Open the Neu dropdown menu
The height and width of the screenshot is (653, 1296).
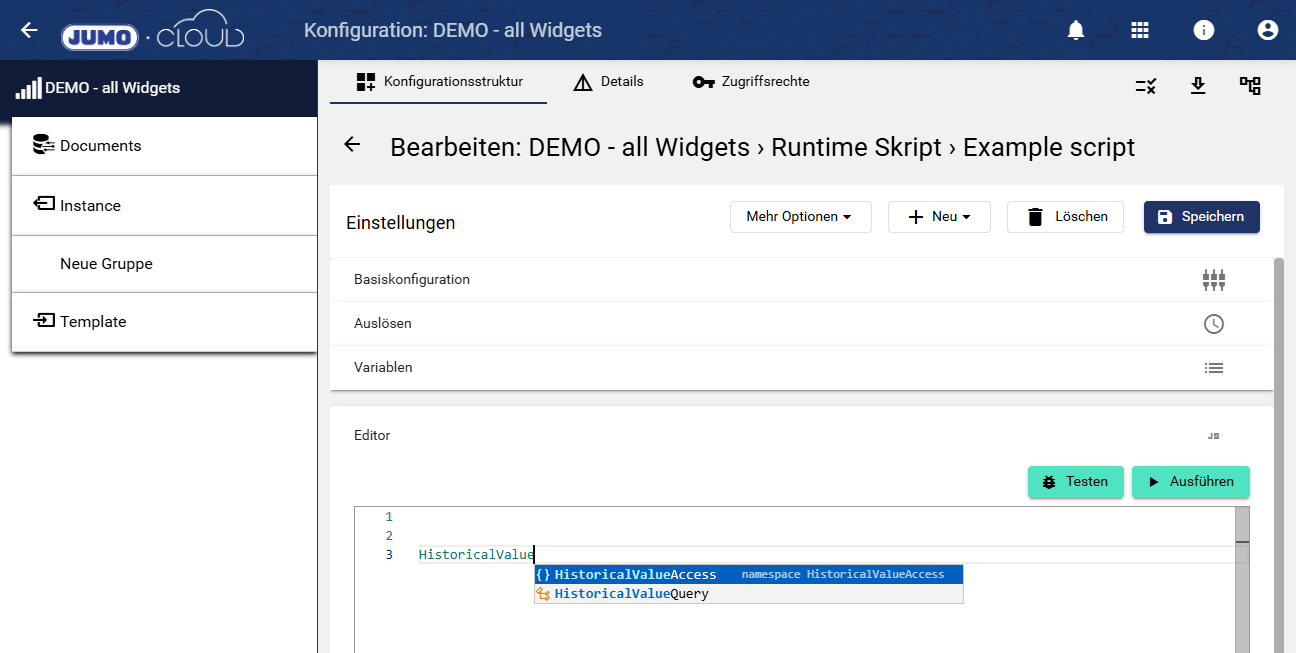tap(939, 217)
